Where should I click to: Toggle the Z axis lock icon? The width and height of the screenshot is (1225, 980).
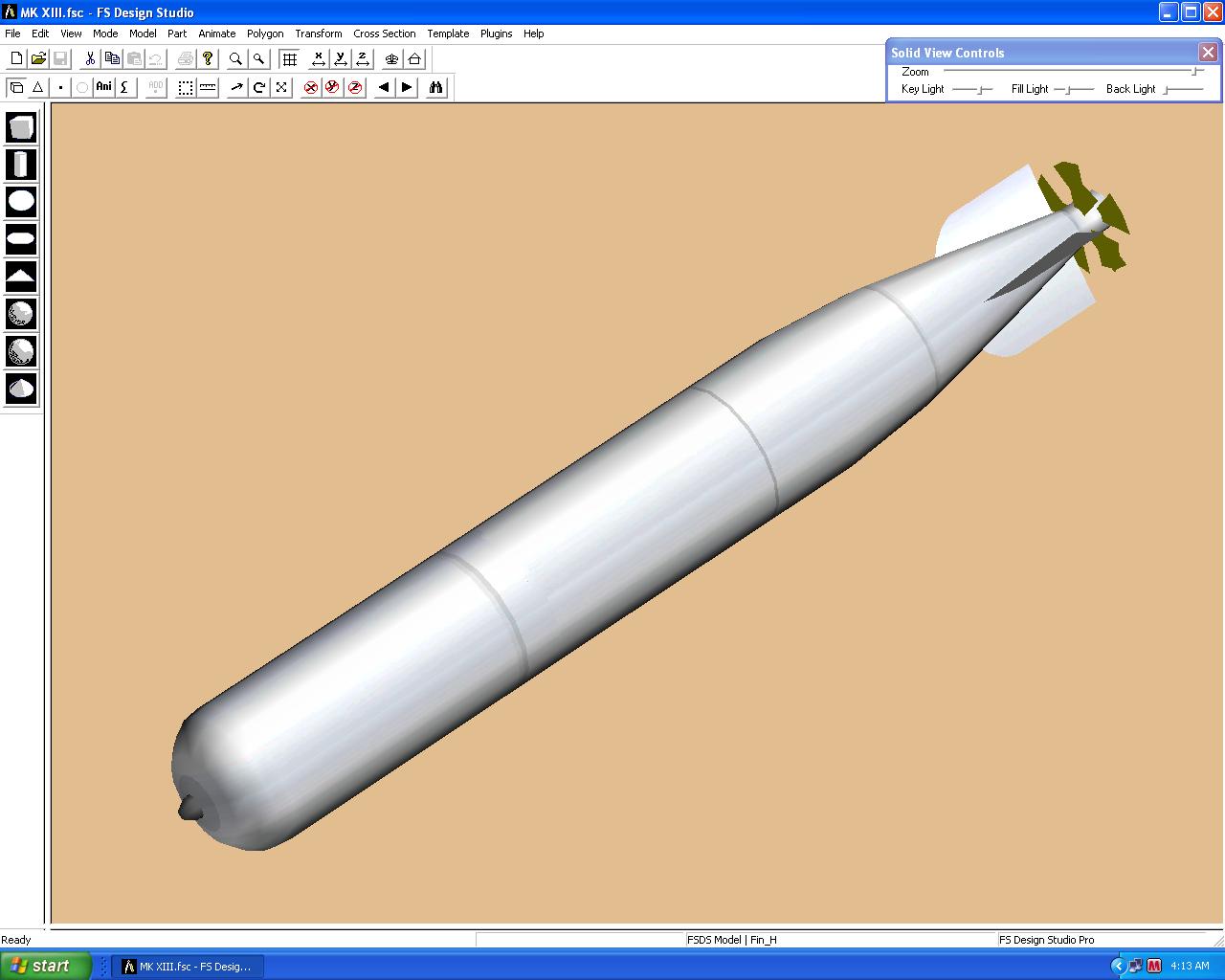[x=363, y=59]
